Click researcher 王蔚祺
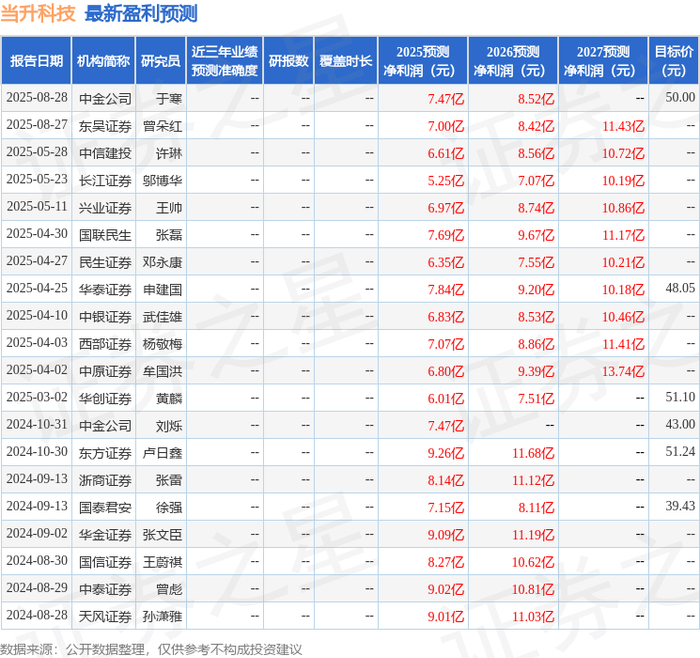This screenshot has width=700, height=658. 162,562
